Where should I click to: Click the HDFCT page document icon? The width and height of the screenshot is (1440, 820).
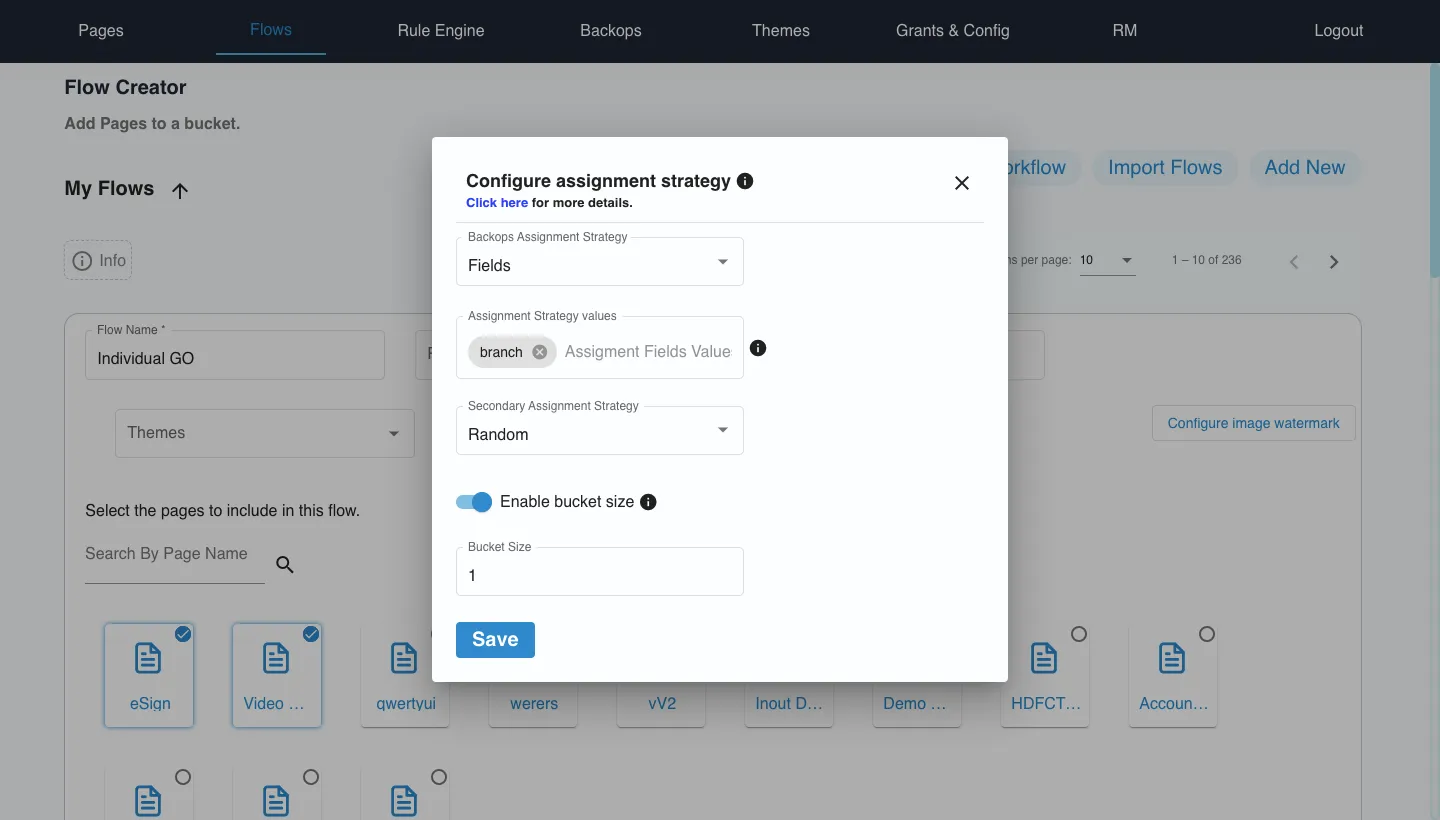point(1044,658)
